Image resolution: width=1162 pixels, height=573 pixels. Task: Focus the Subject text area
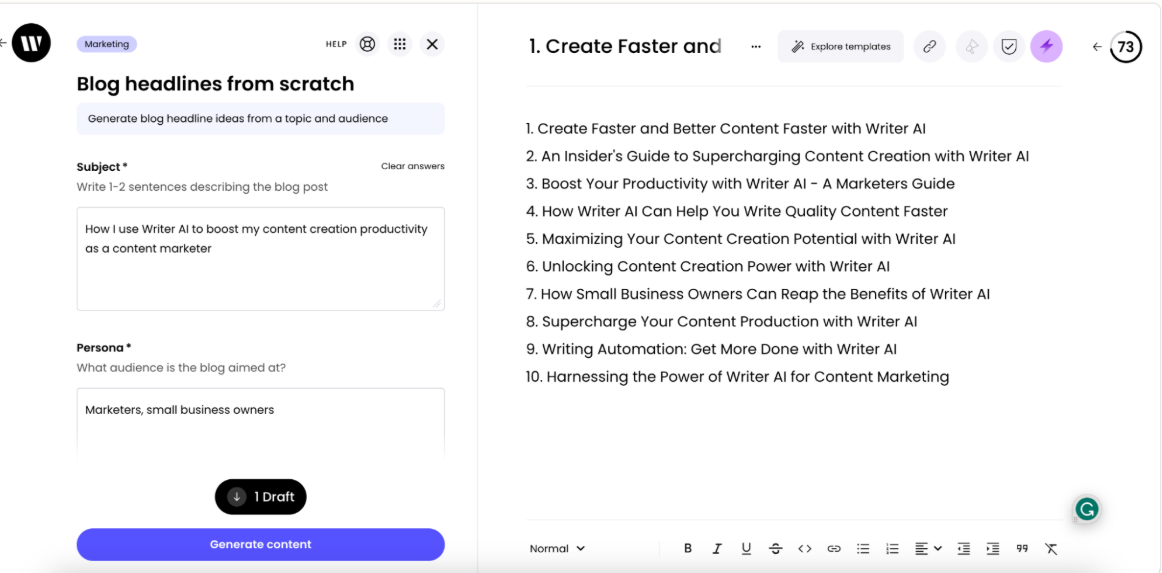(261, 259)
